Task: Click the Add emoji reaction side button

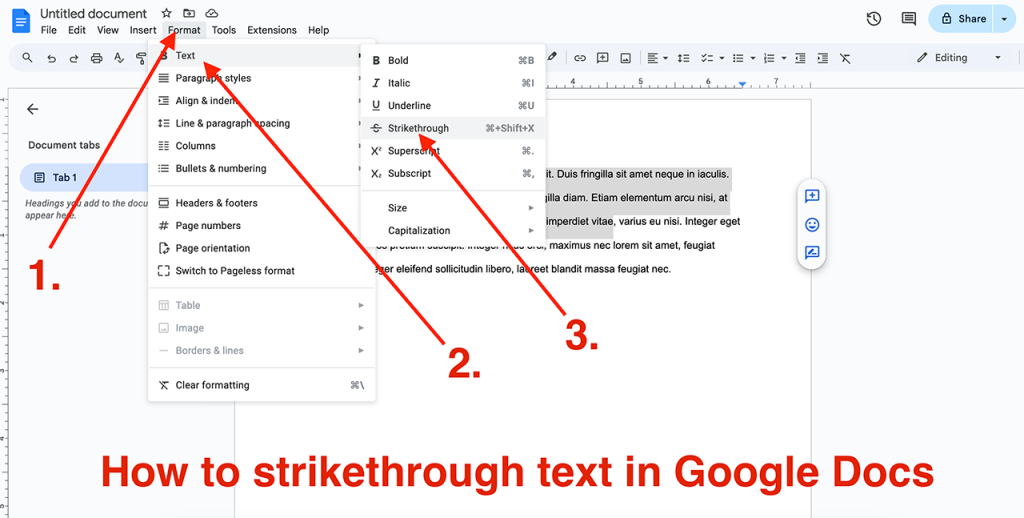Action: pyautogui.click(x=812, y=224)
